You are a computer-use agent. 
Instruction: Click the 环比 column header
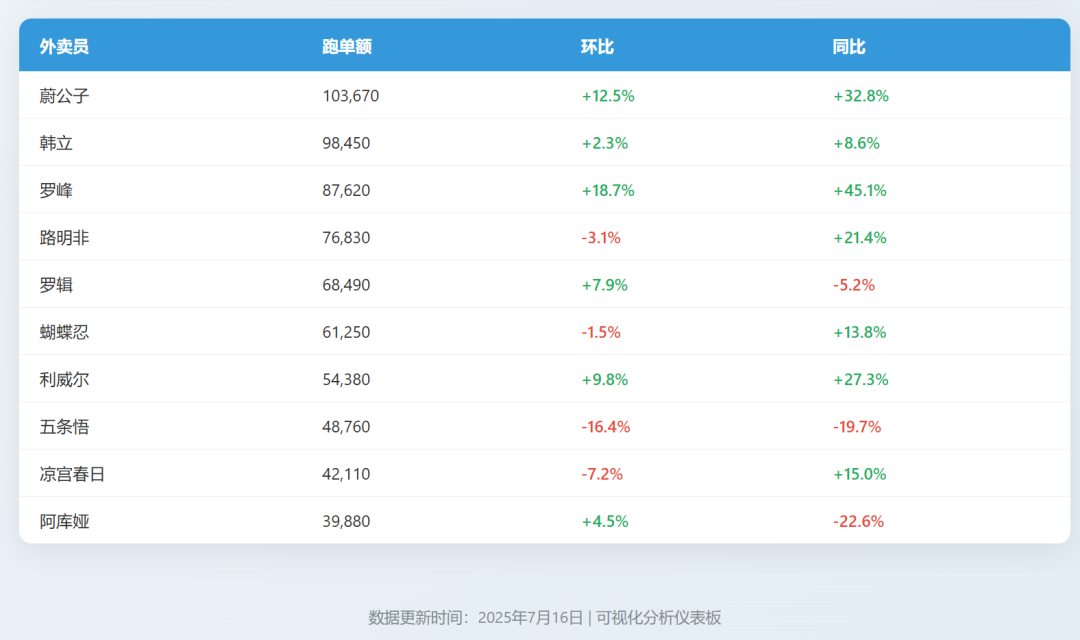(598, 46)
